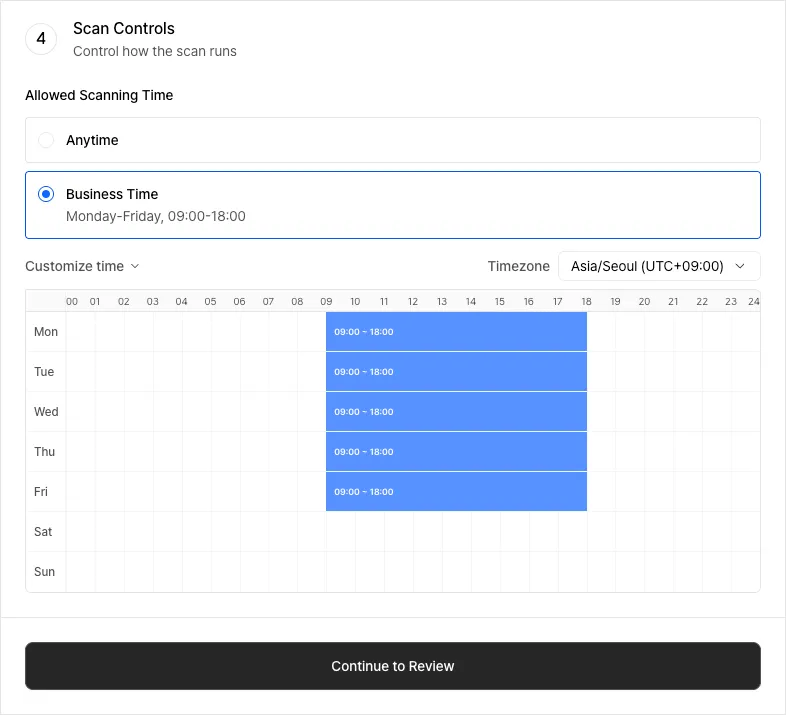Click Continue to Review button

[393, 666]
